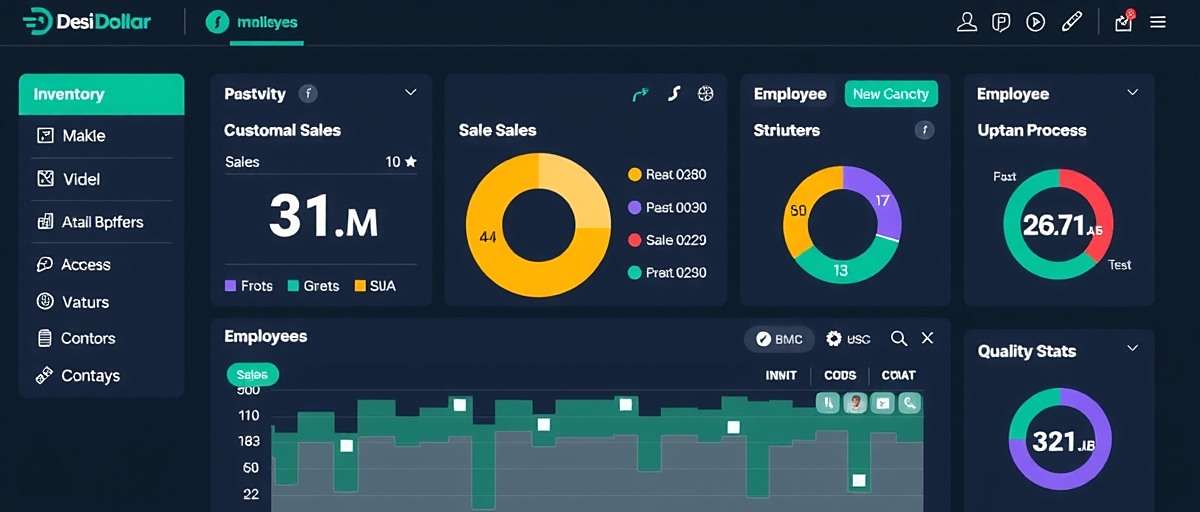Viewport: 1200px width, 512px height.
Task: Open the hamburger menu icon
Action: (1158, 22)
